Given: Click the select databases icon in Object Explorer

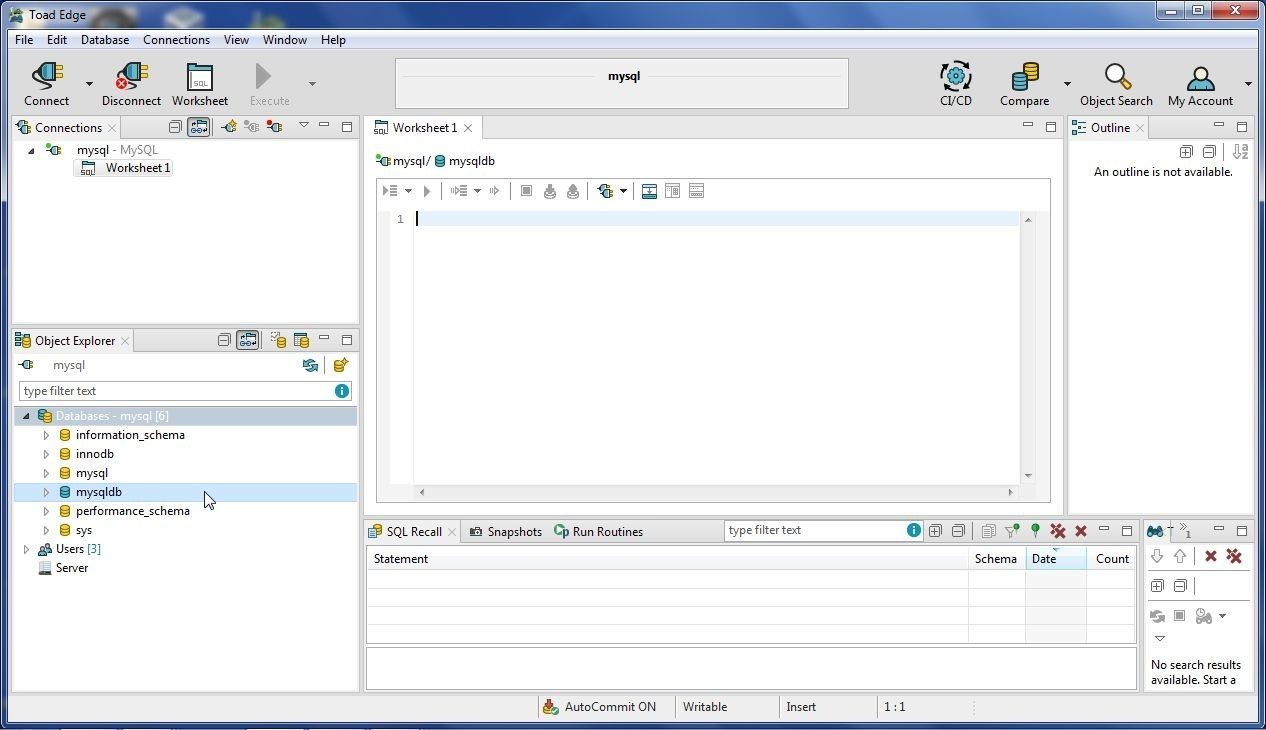Looking at the screenshot, I should click(x=278, y=340).
